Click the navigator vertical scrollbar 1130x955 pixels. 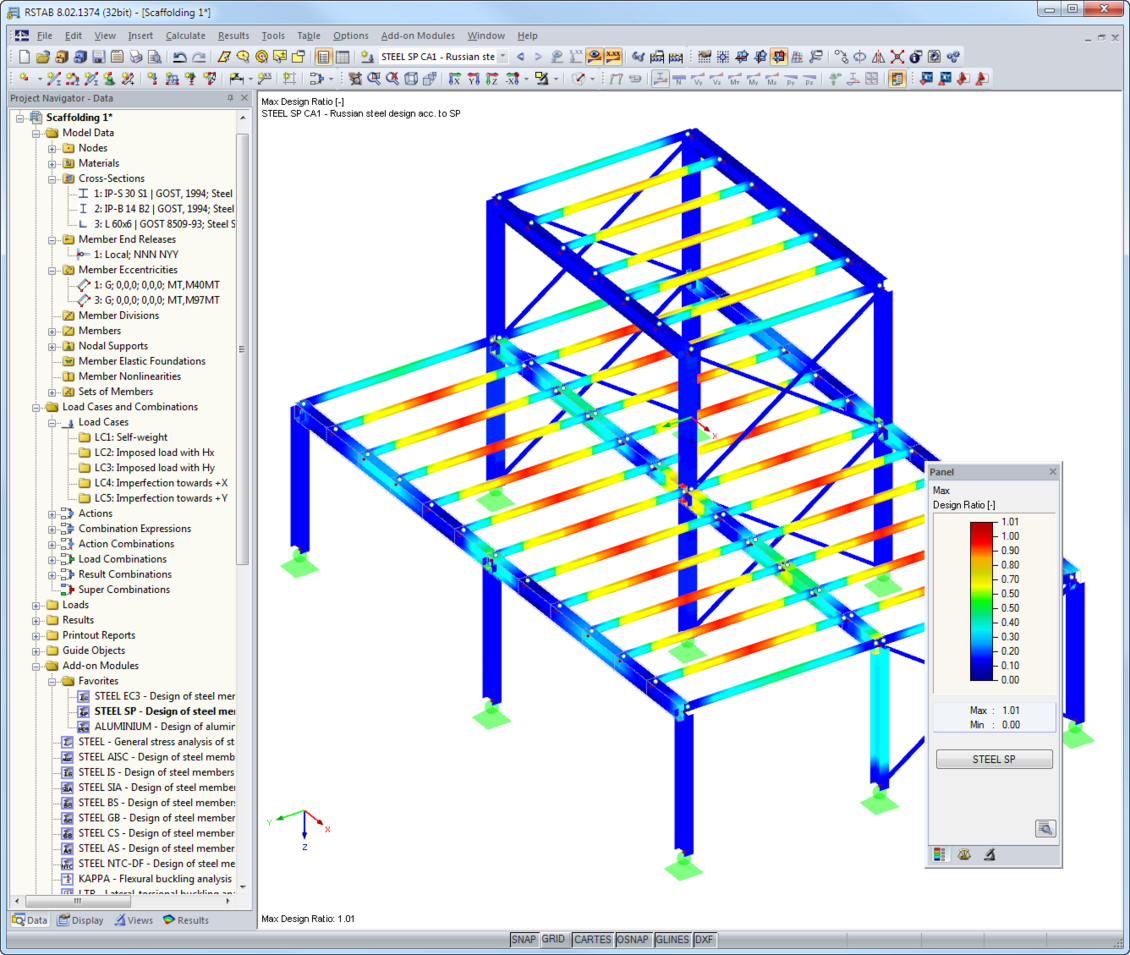[x=243, y=350]
